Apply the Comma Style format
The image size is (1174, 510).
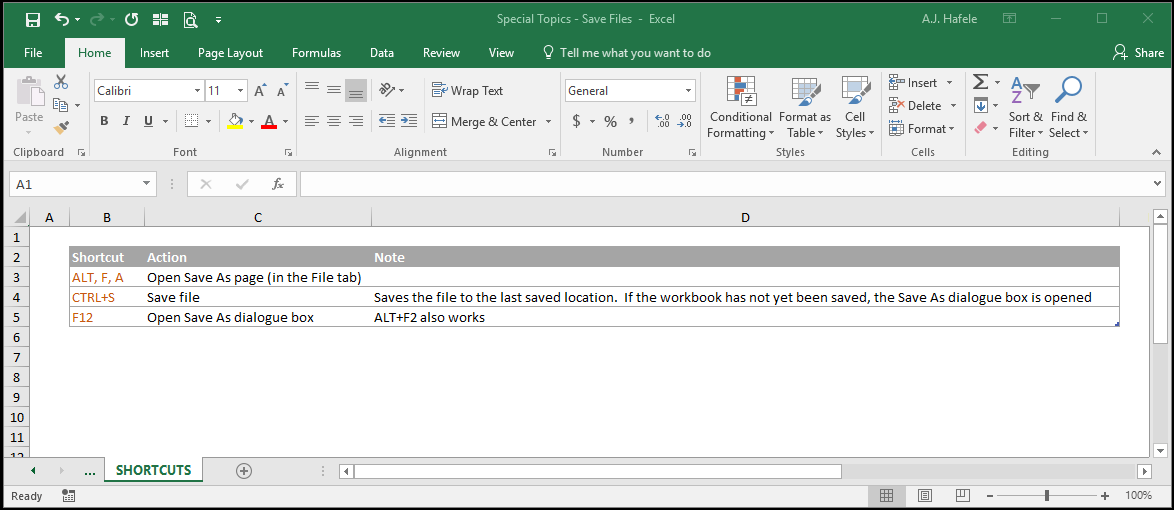coord(631,121)
